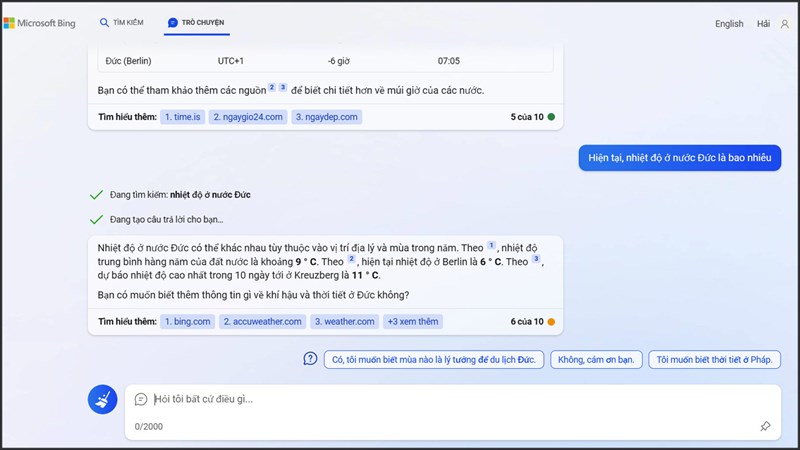Click the green dot beside '5 của 10'
This screenshot has width=800, height=450.
[x=551, y=117]
